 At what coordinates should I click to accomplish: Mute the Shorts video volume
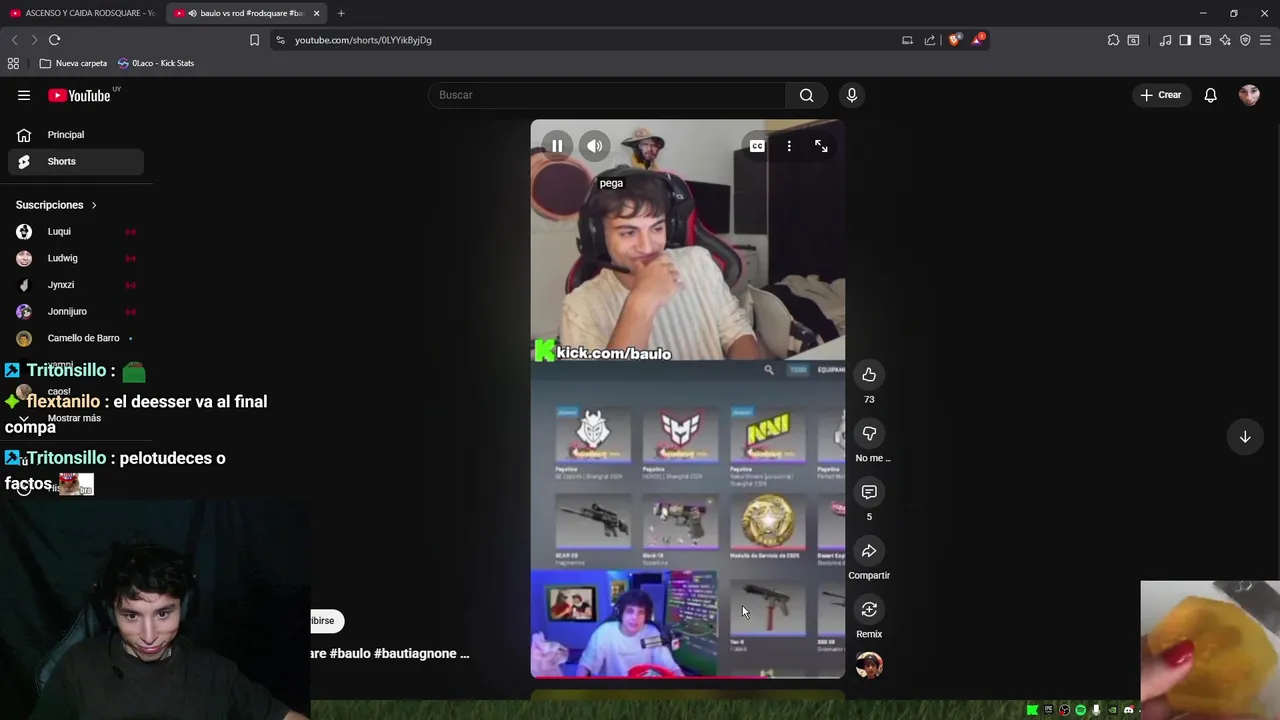(x=595, y=146)
